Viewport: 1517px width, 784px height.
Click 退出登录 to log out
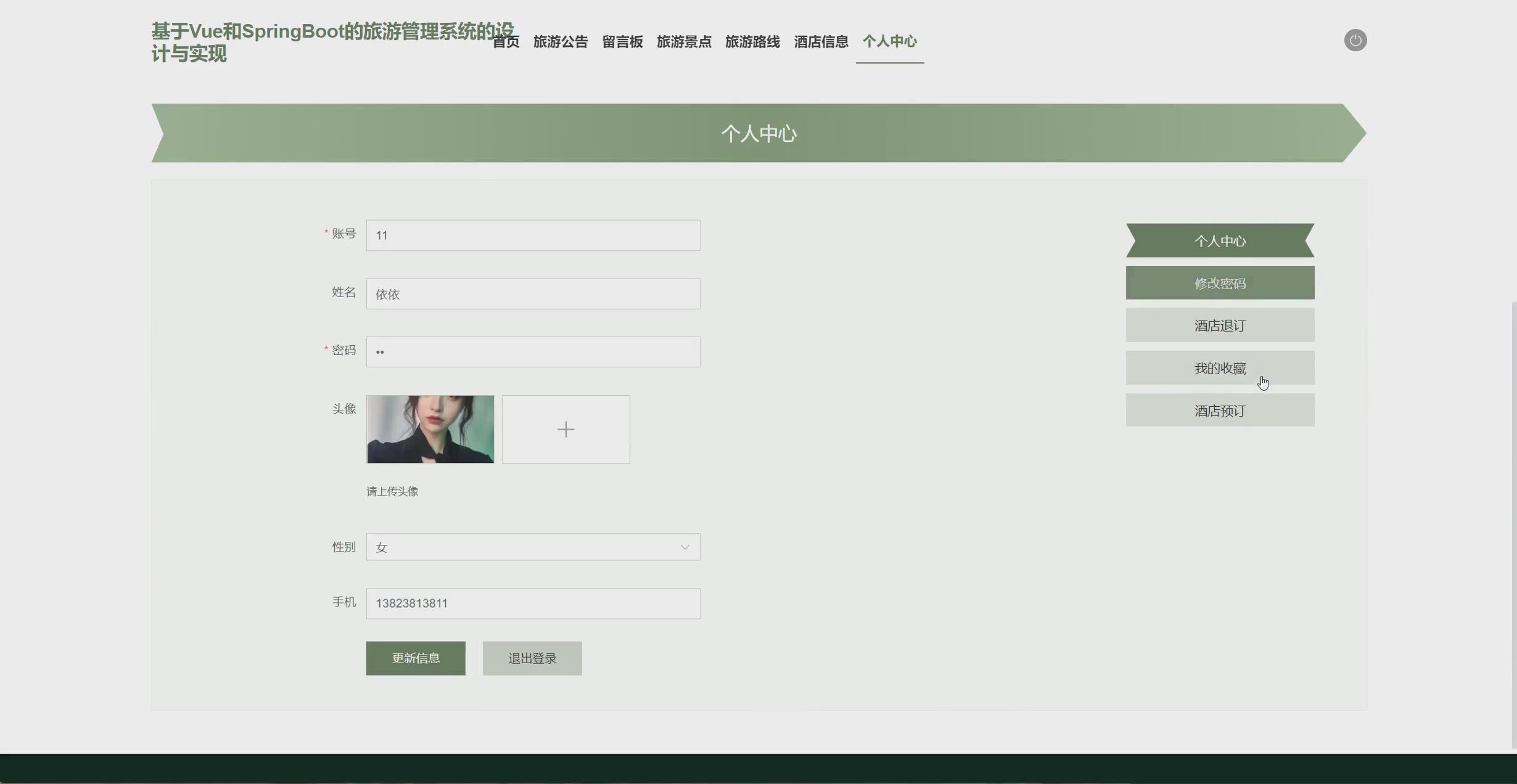click(x=532, y=658)
